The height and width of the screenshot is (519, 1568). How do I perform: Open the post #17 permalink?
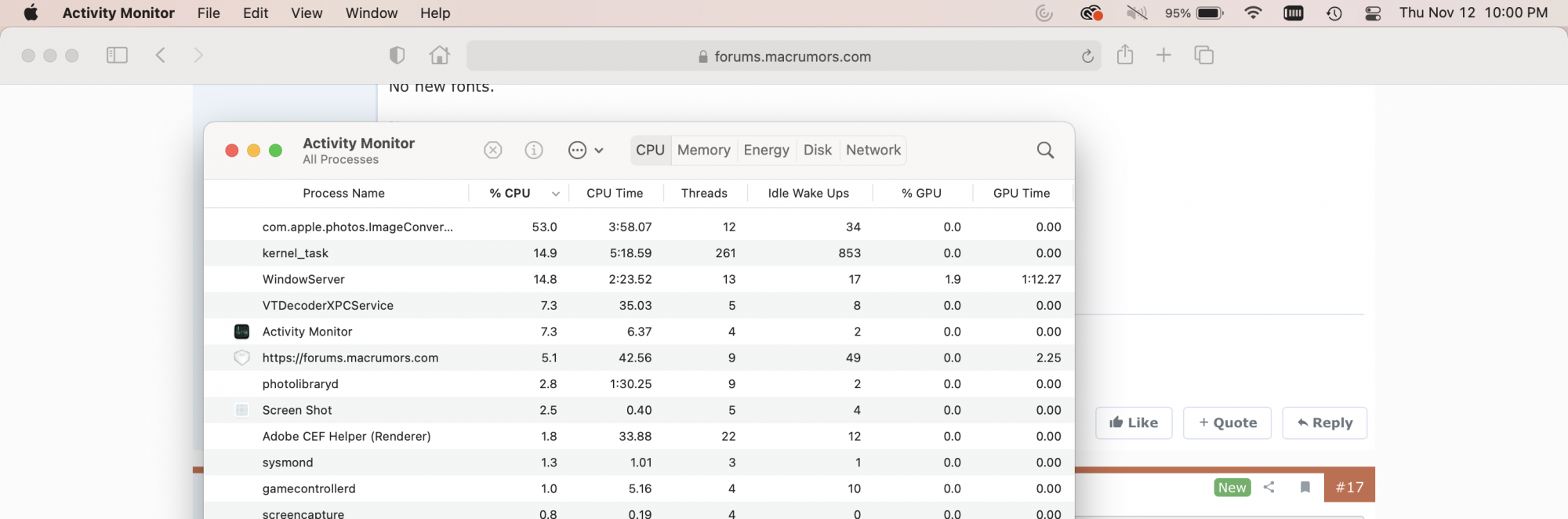[1349, 487]
